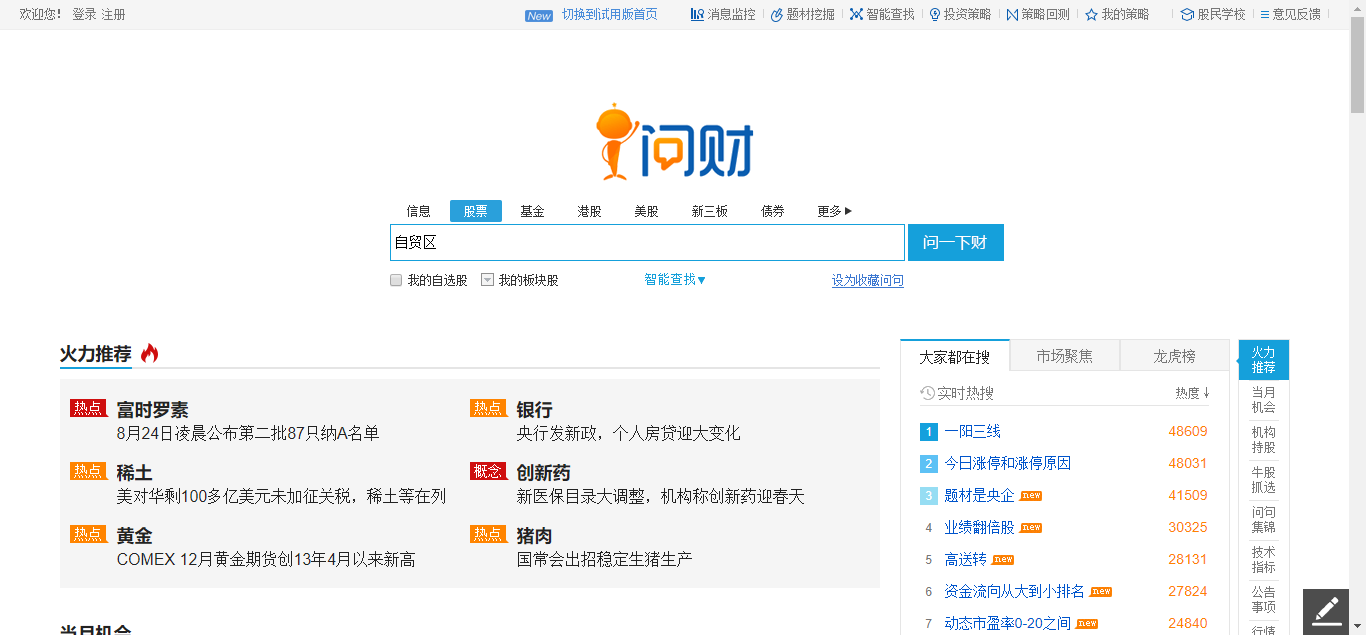Switch to the 大家都在搜 tab
This screenshot has height=635, width=1366.
point(955,356)
